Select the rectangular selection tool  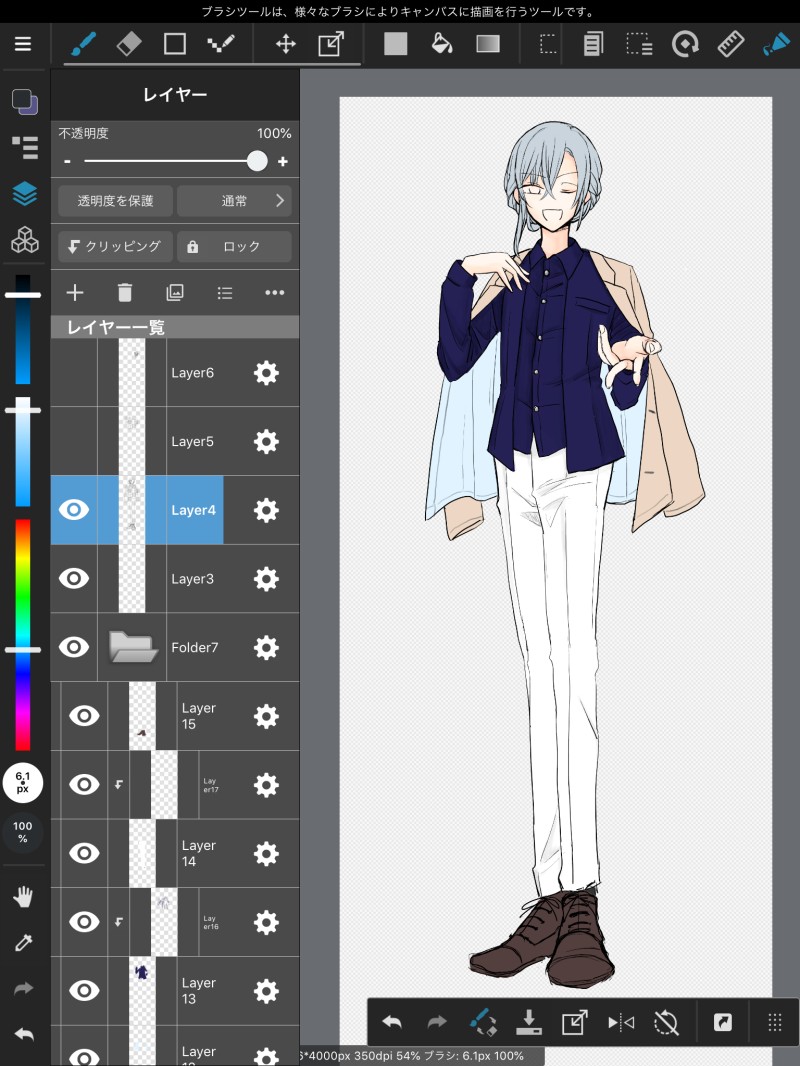(x=548, y=44)
